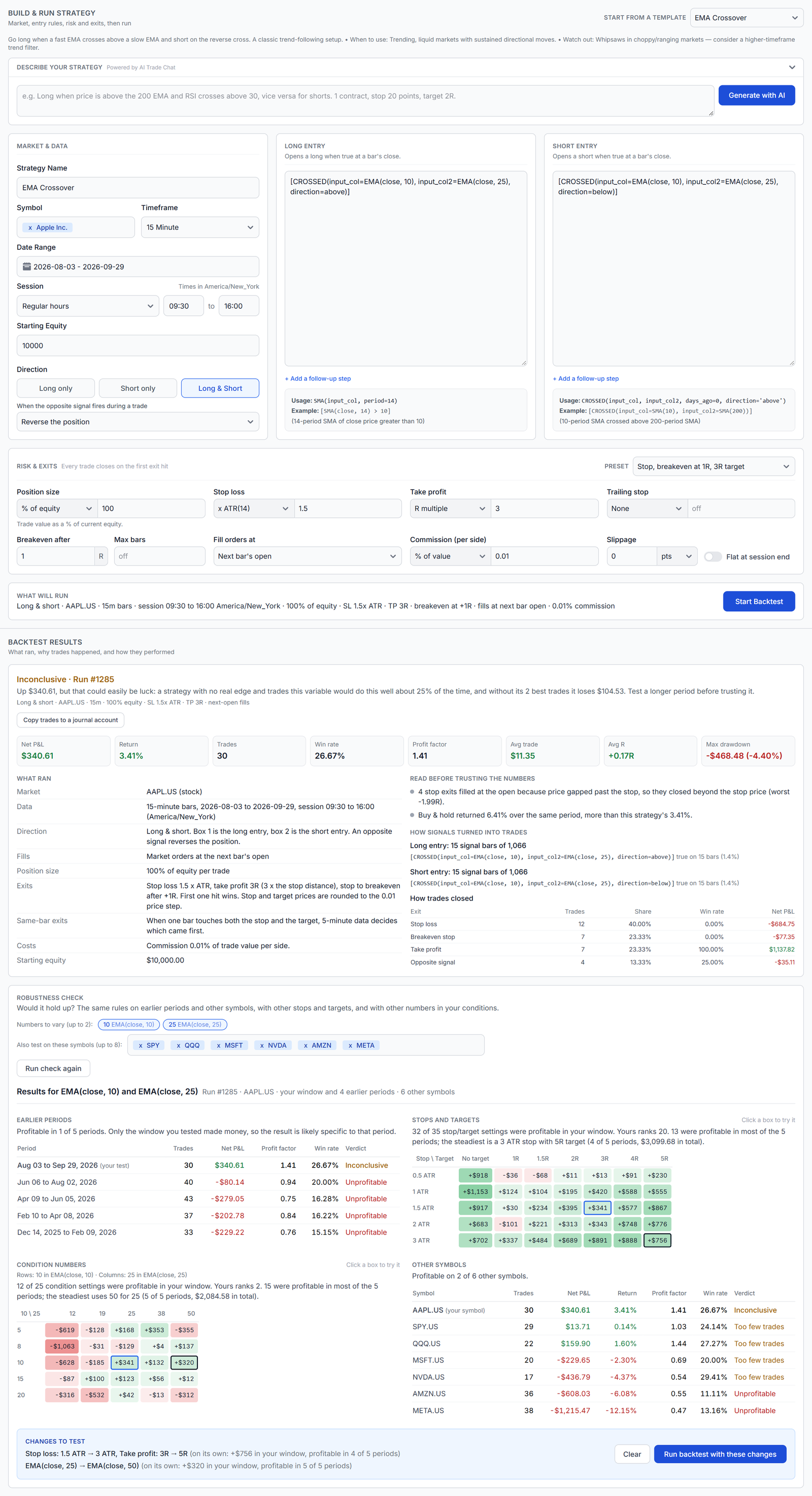The width and height of the screenshot is (812, 1496).
Task: Select condition cell +$353 in row 5
Action: pyautogui.click(x=154, y=1330)
